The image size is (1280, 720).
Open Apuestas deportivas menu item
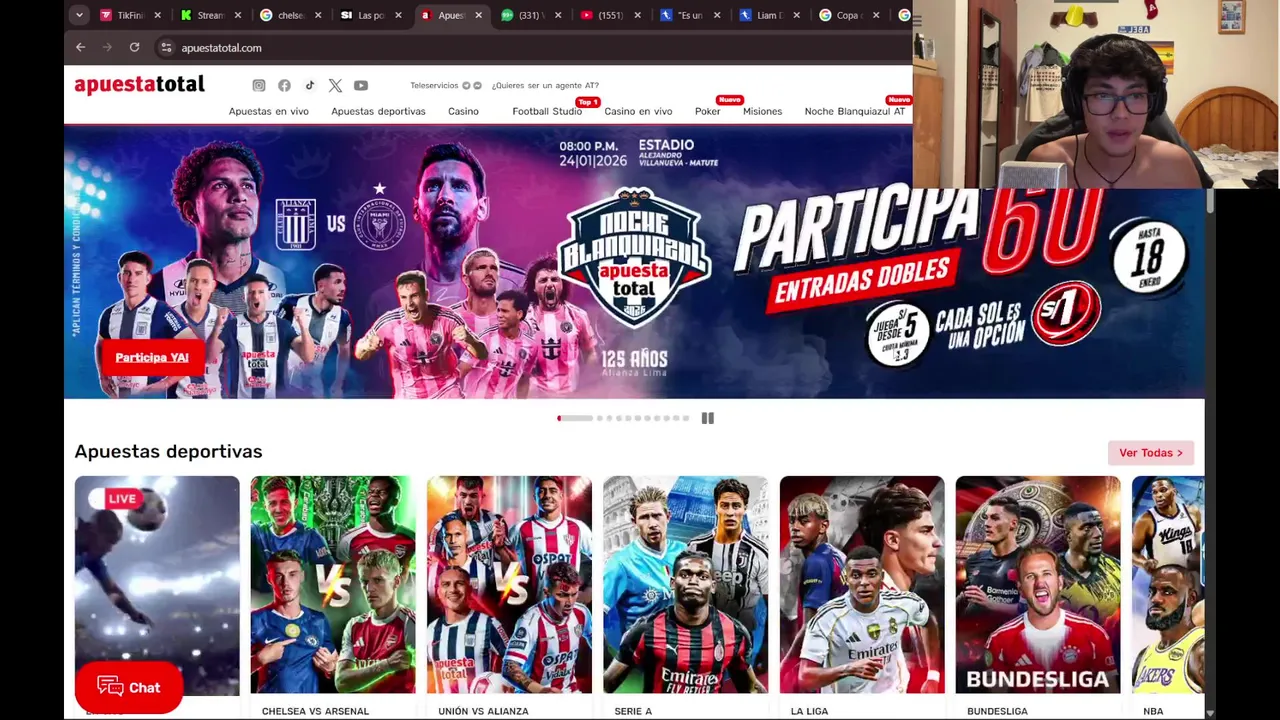(378, 111)
